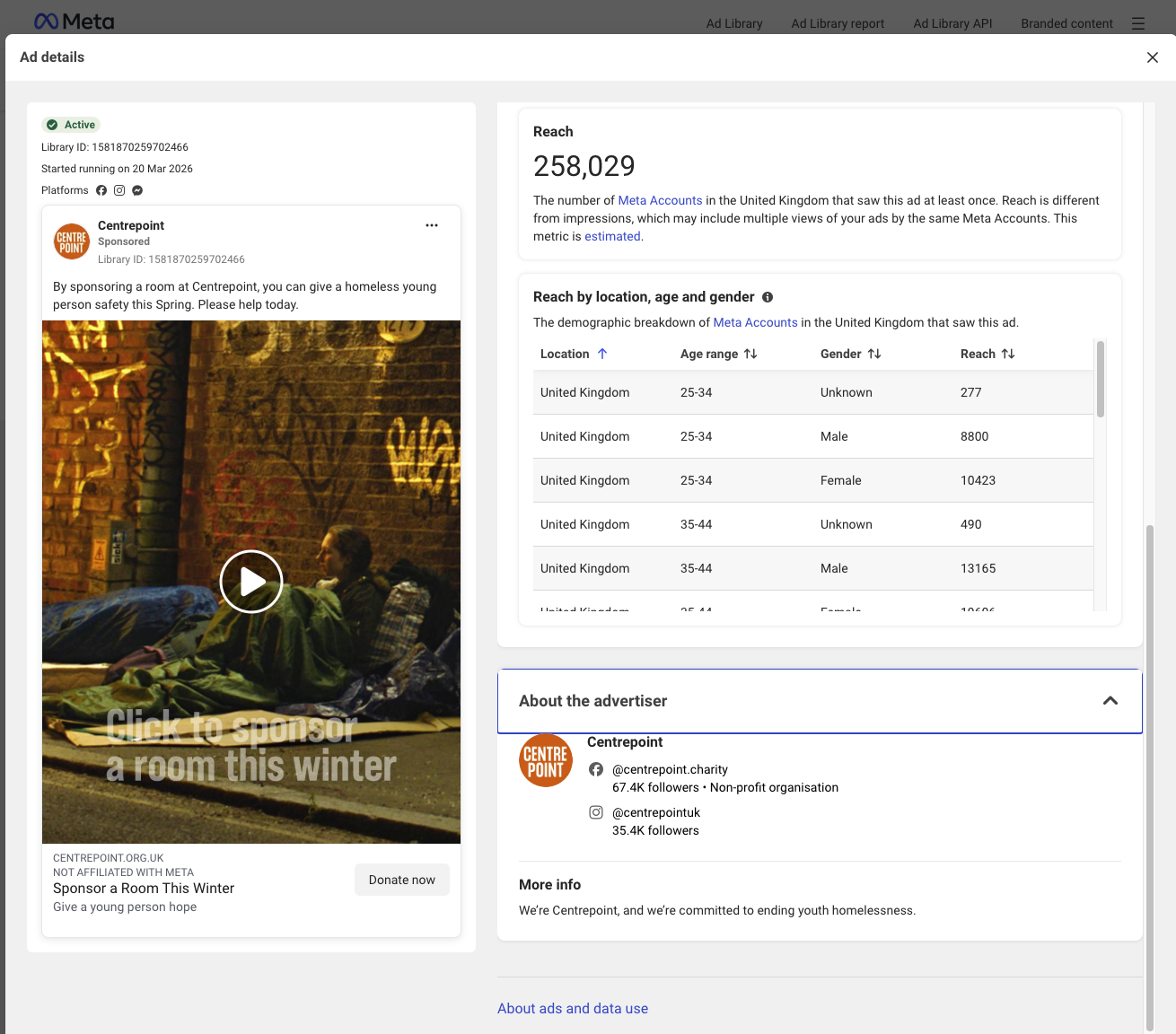Click reach value 277
The width and height of the screenshot is (1176, 1034).
[970, 392]
